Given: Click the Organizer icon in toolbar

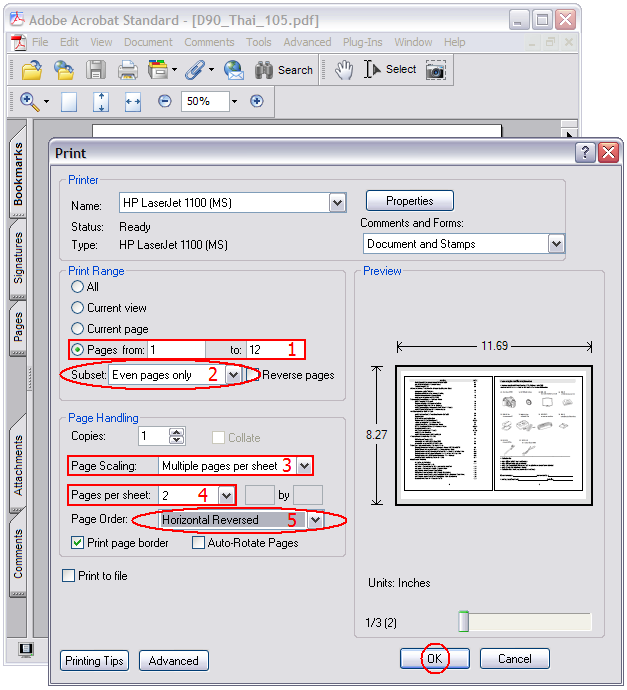Looking at the screenshot, I should (x=158, y=70).
